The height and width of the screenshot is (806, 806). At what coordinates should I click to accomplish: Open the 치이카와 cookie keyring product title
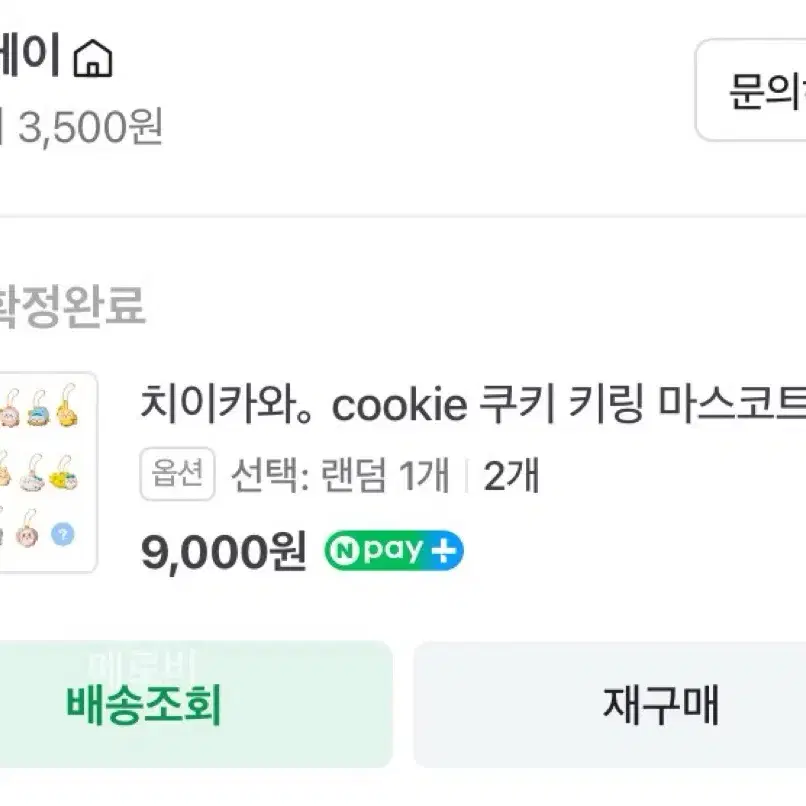(x=473, y=405)
